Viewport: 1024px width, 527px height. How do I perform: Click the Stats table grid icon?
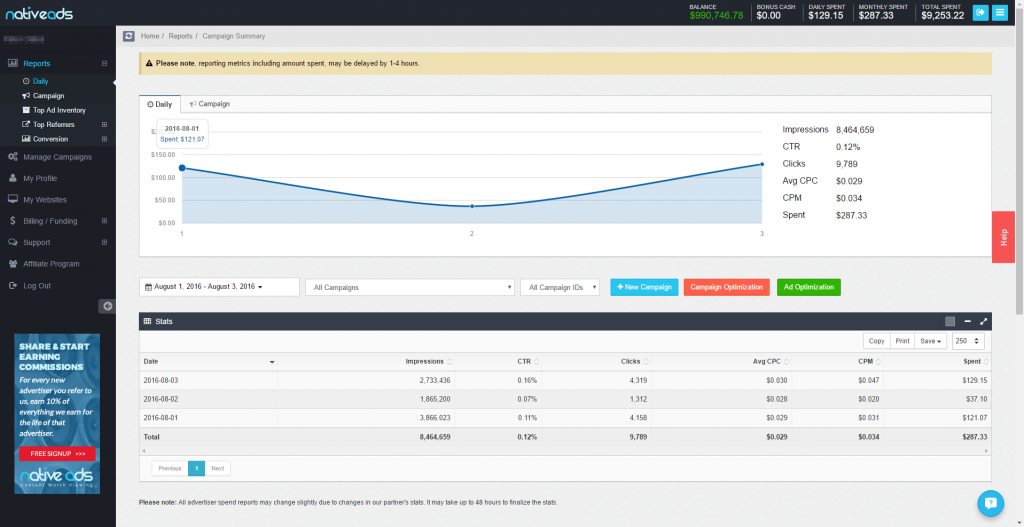point(147,321)
